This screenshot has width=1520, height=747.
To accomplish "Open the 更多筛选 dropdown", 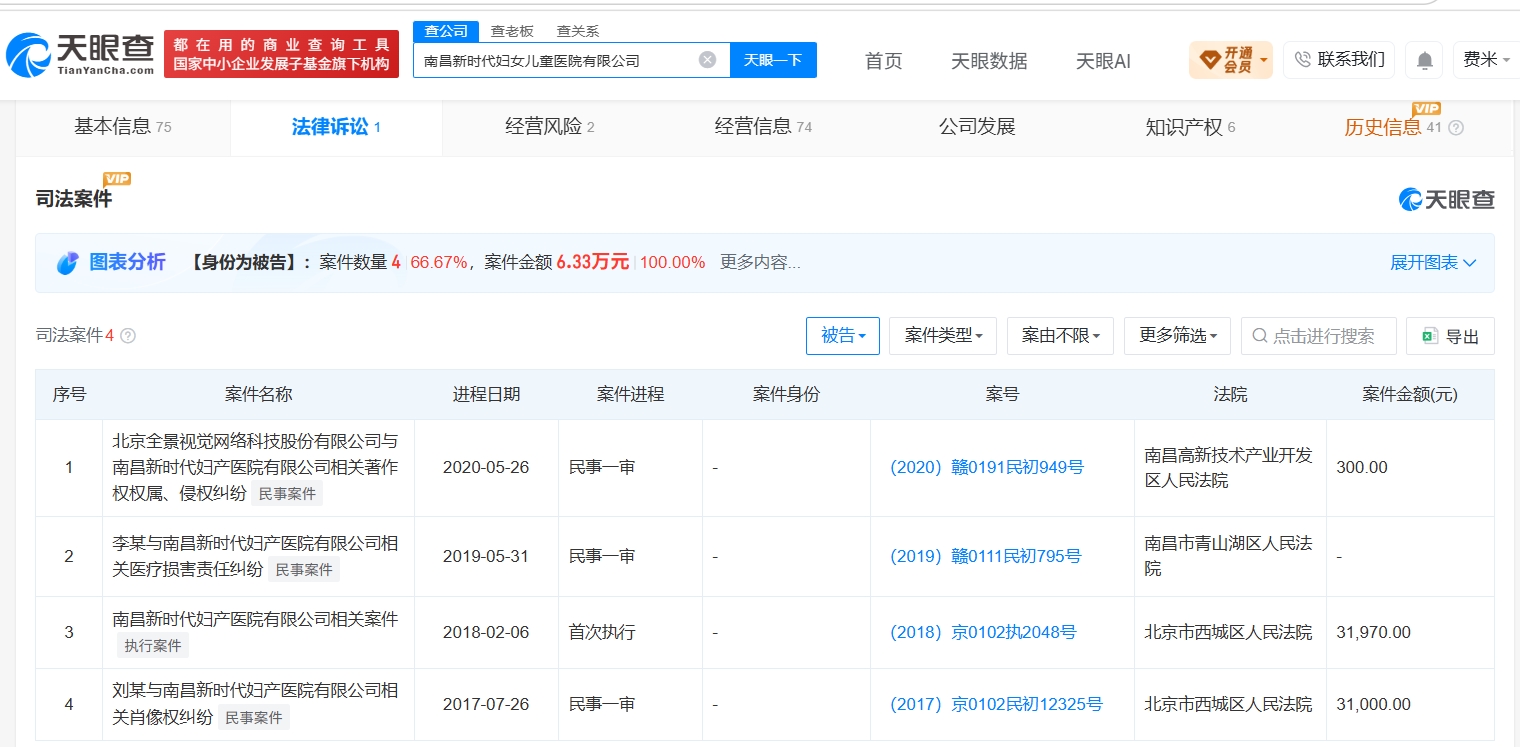I will [1177, 336].
